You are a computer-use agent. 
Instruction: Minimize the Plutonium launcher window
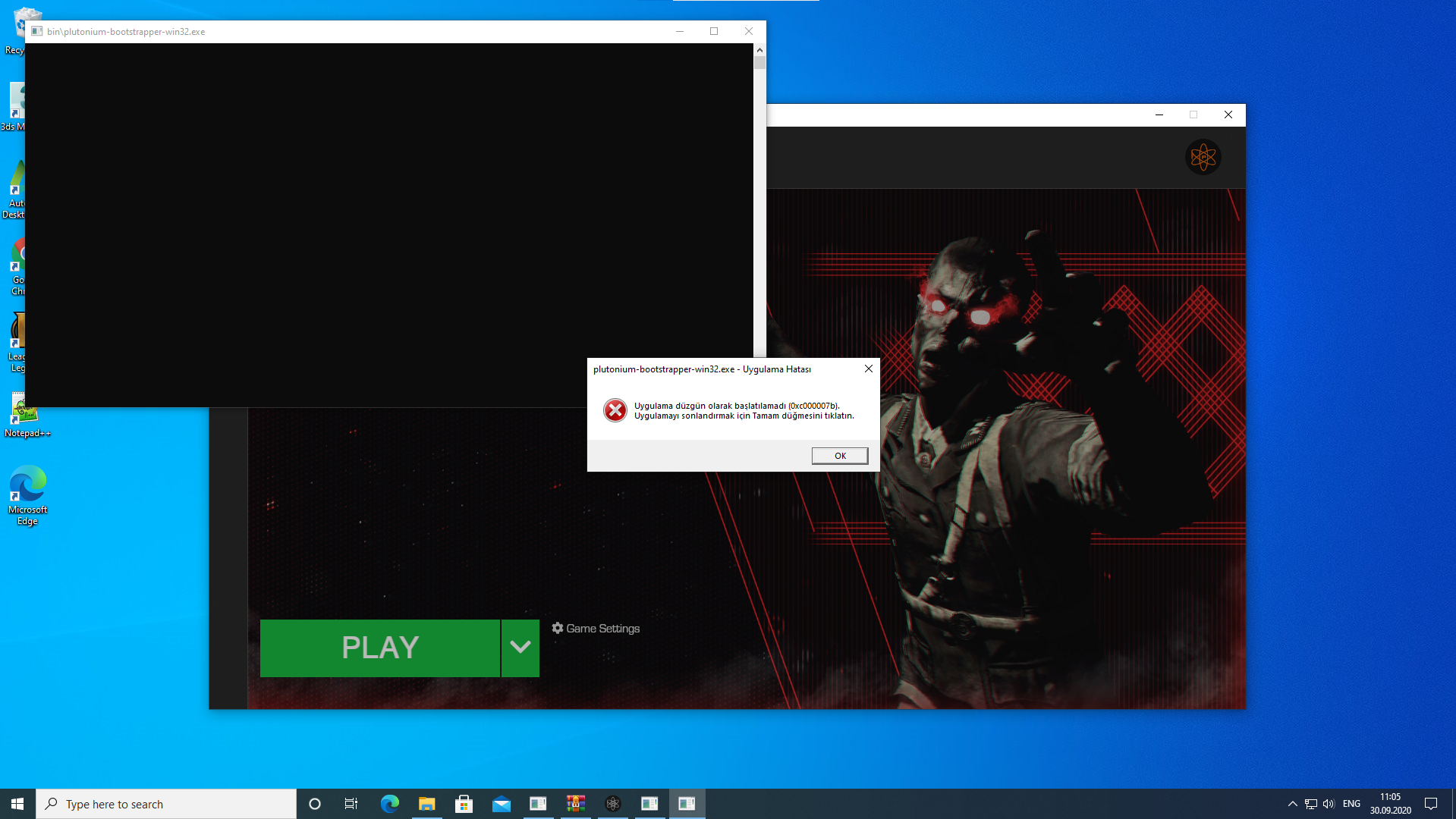(x=1159, y=115)
